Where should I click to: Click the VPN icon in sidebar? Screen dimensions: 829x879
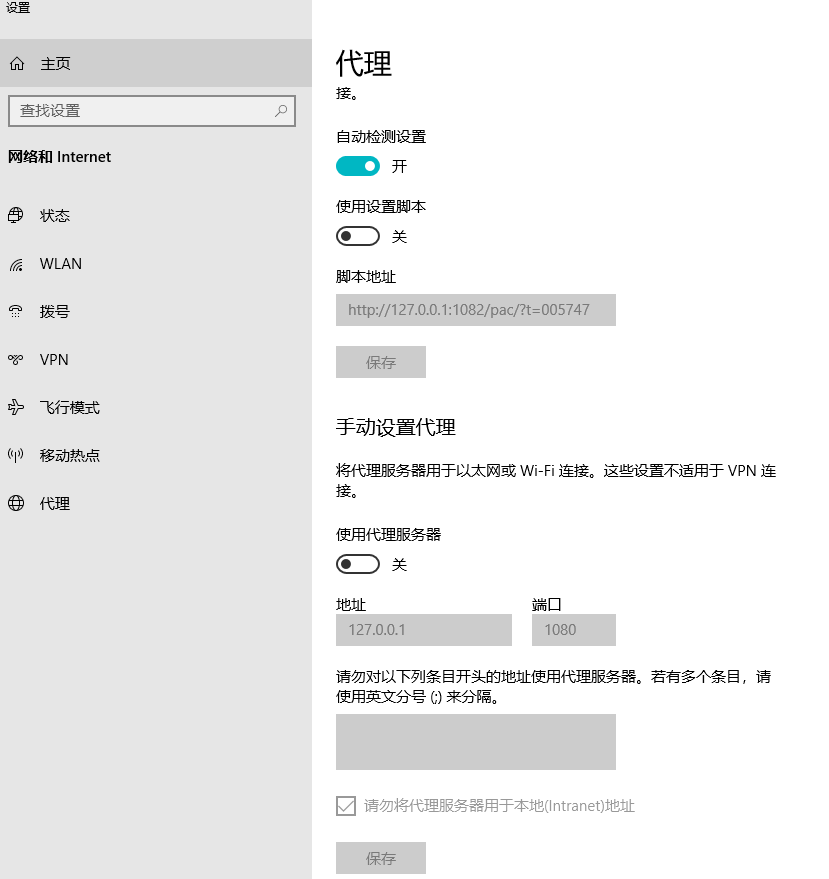(16, 359)
